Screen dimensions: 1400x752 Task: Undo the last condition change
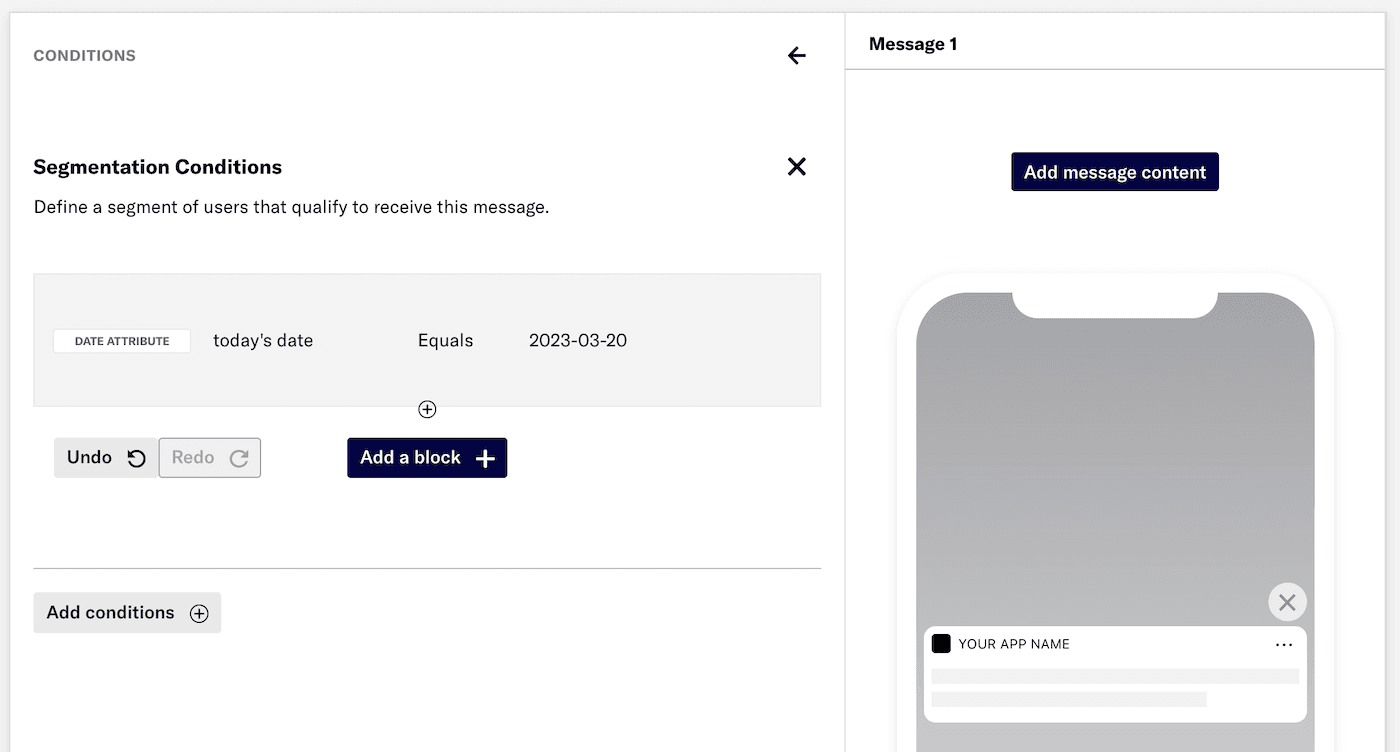click(x=106, y=458)
